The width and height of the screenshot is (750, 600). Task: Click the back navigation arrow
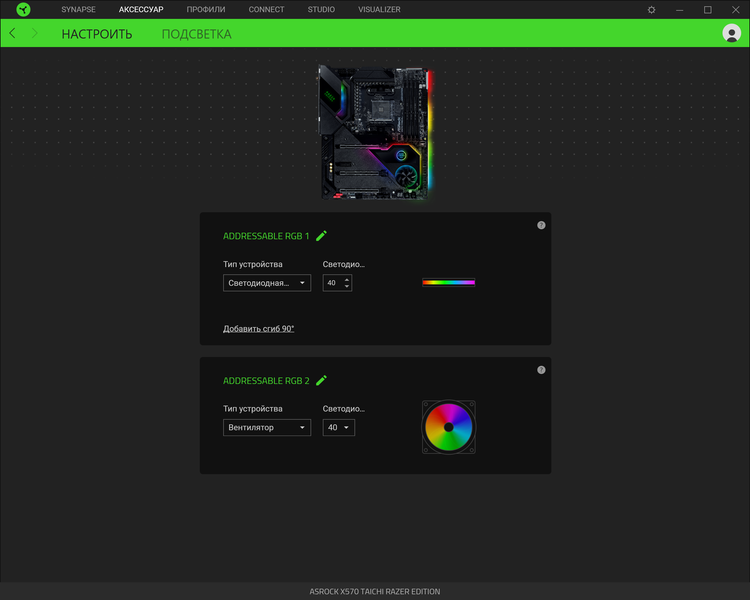pyautogui.click(x=12, y=34)
